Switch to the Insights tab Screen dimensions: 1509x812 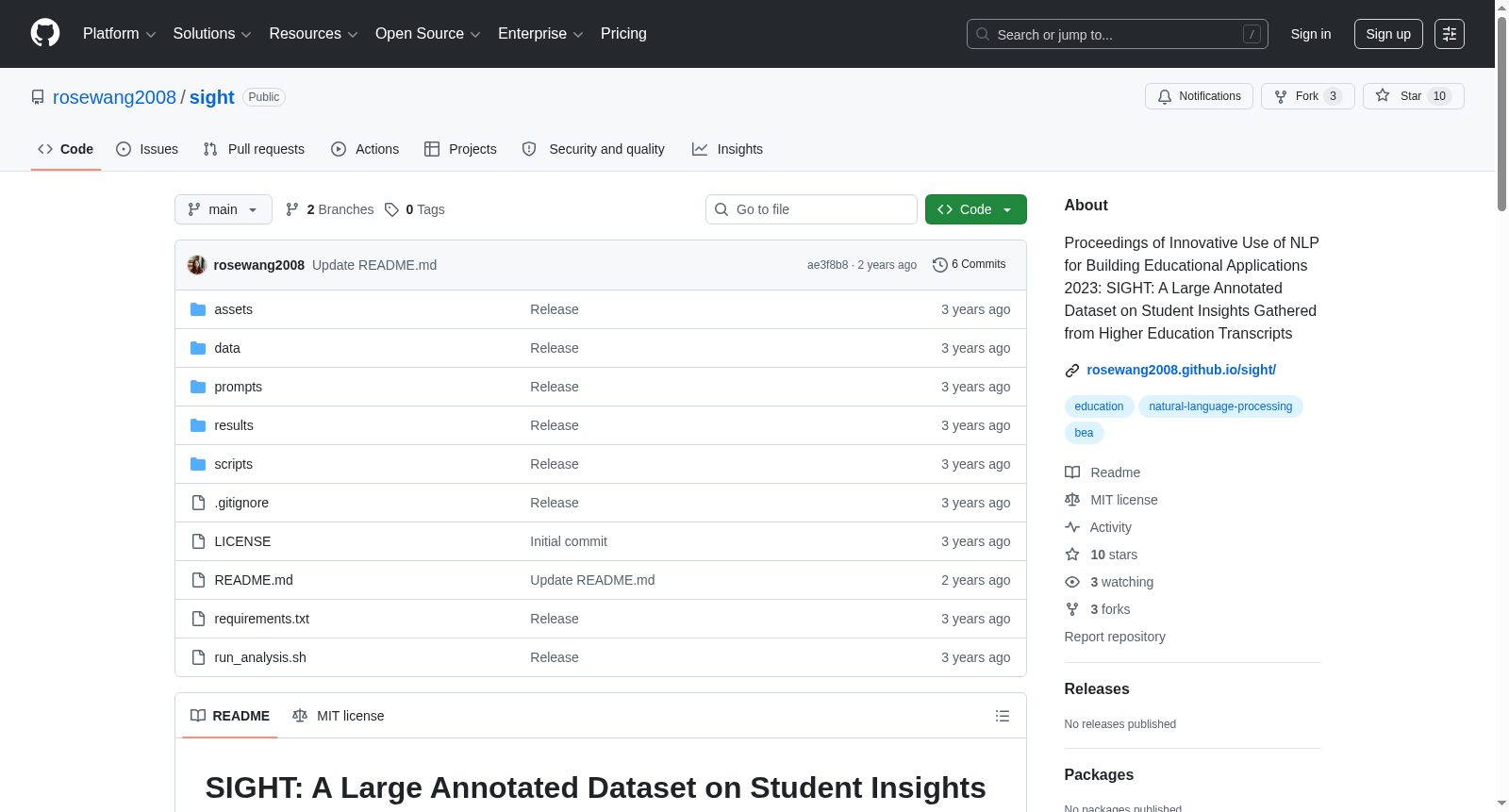[x=727, y=149]
